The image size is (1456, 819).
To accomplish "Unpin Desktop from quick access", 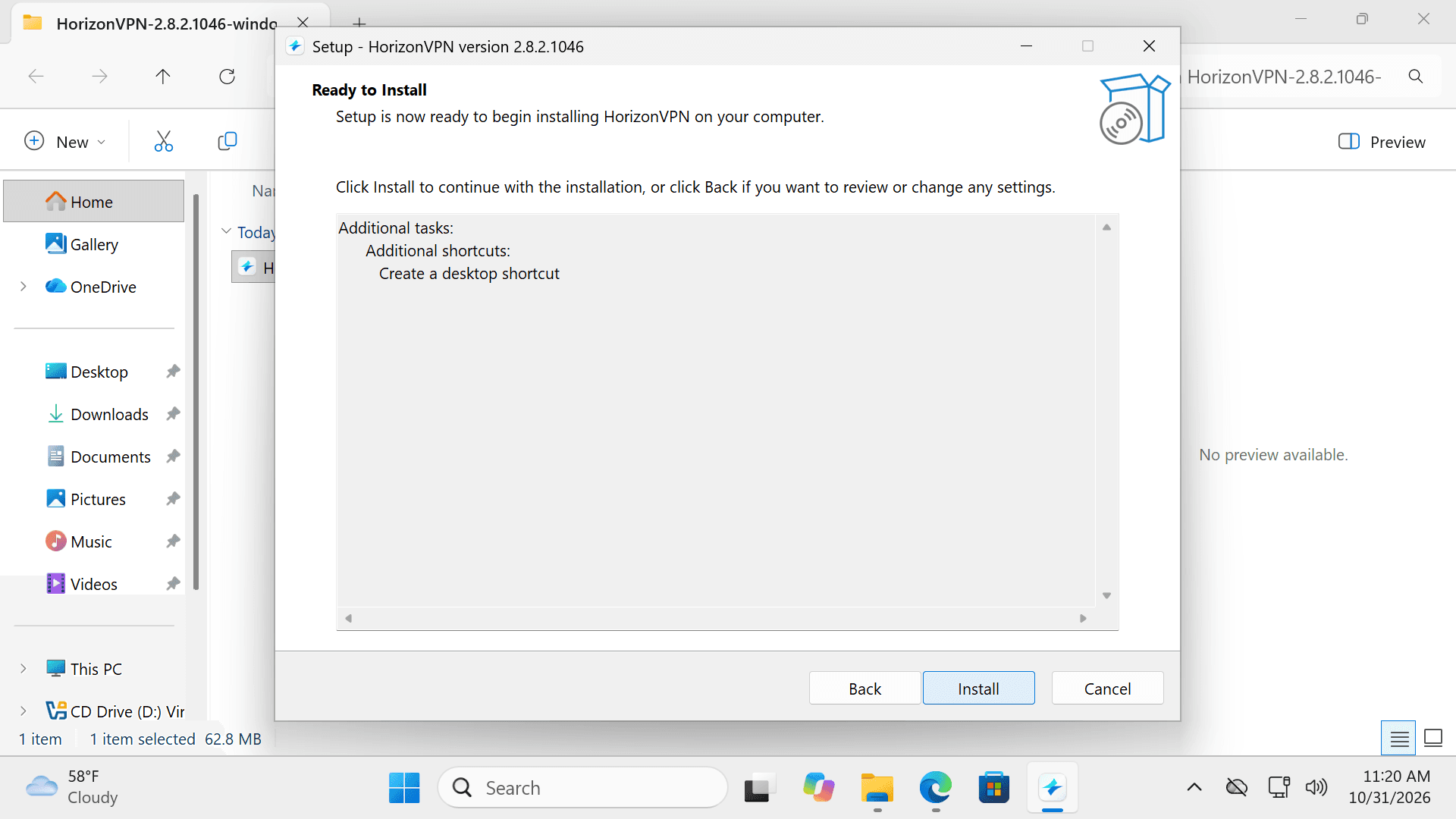I will (173, 372).
